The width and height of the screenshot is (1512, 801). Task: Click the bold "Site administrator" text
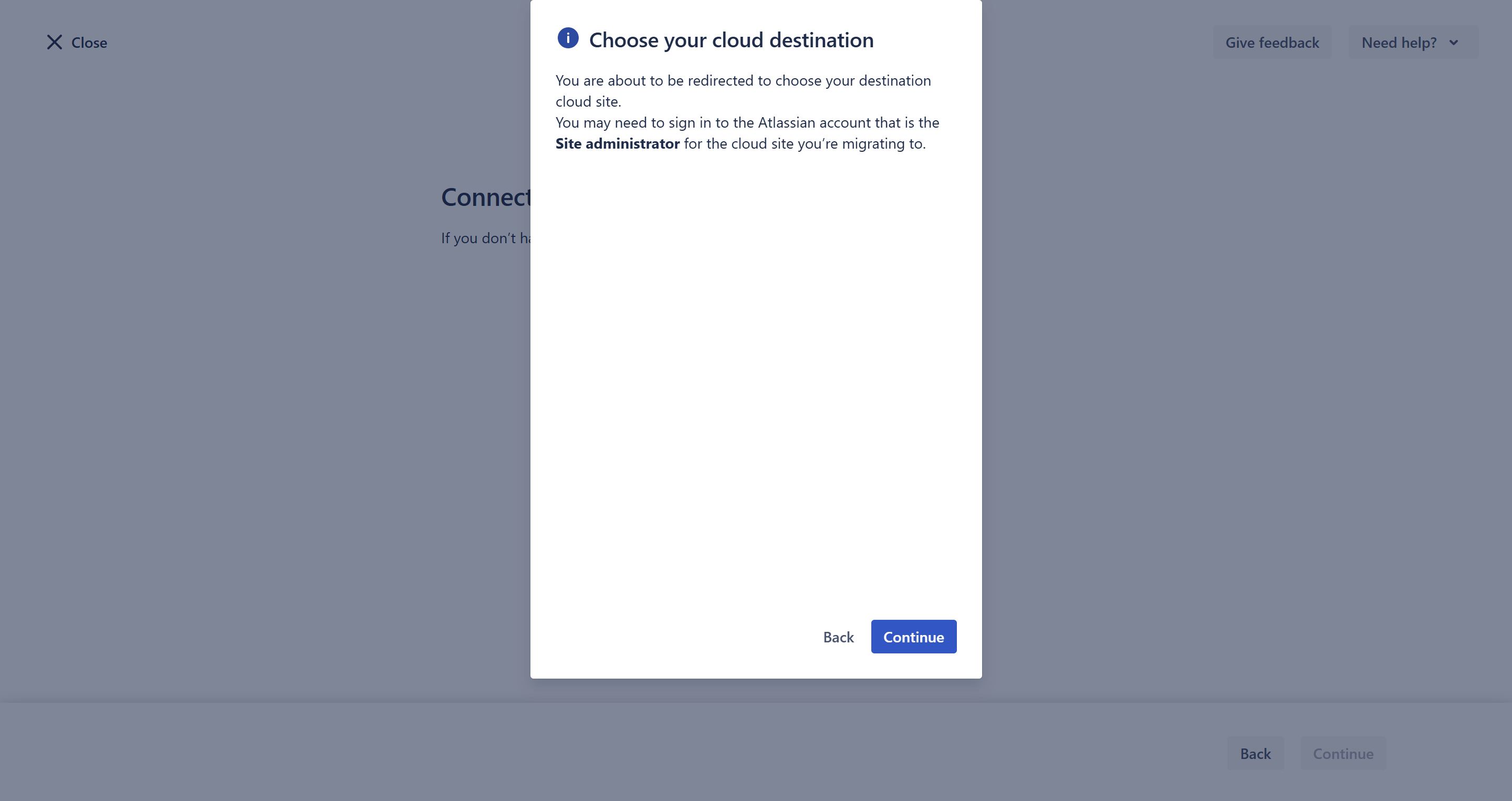618,144
